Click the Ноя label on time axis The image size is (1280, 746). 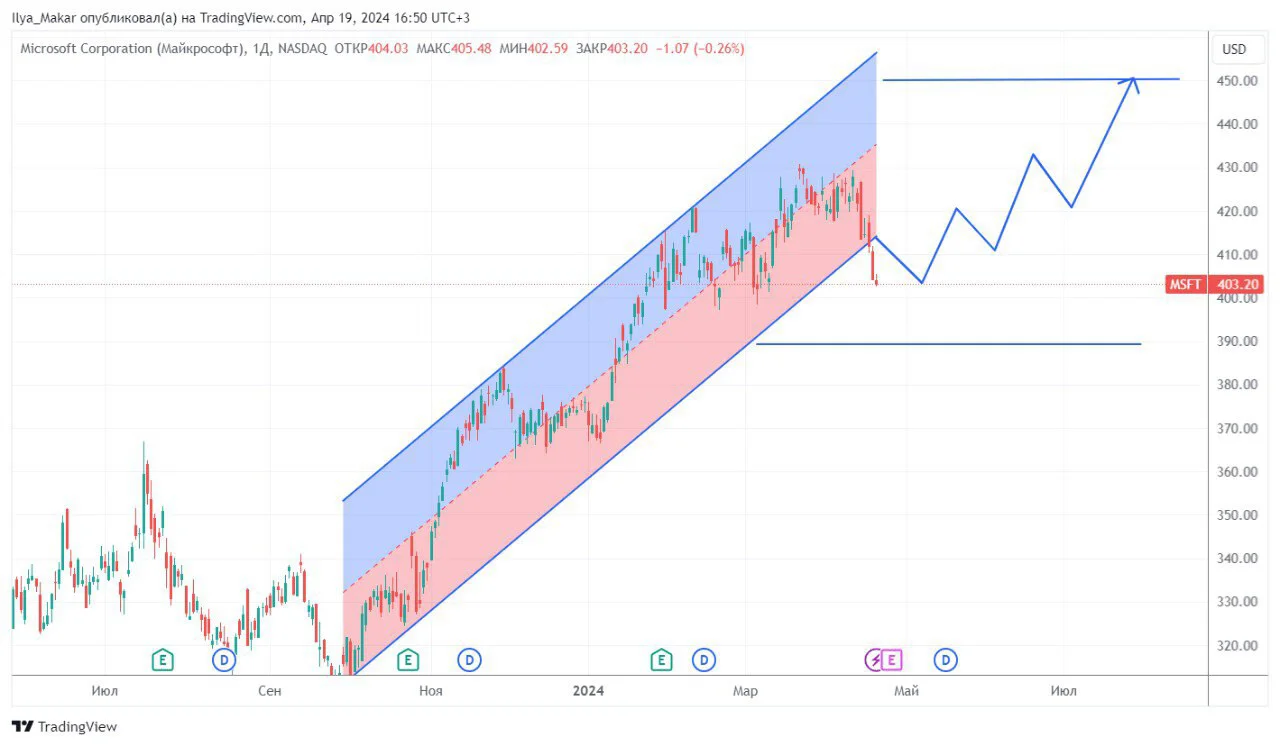pos(431,691)
